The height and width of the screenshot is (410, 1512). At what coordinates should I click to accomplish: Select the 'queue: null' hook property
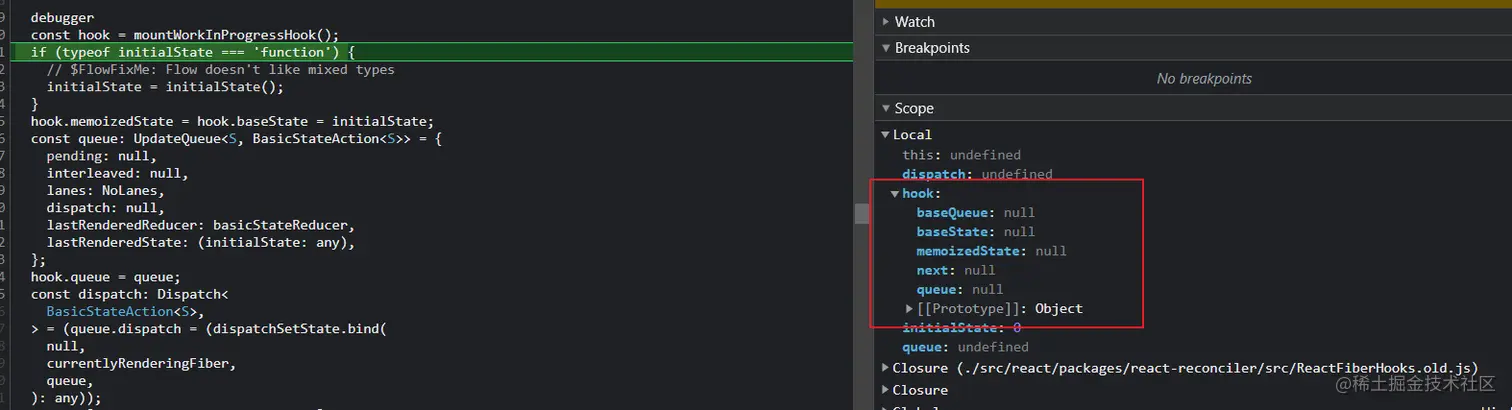[959, 289]
